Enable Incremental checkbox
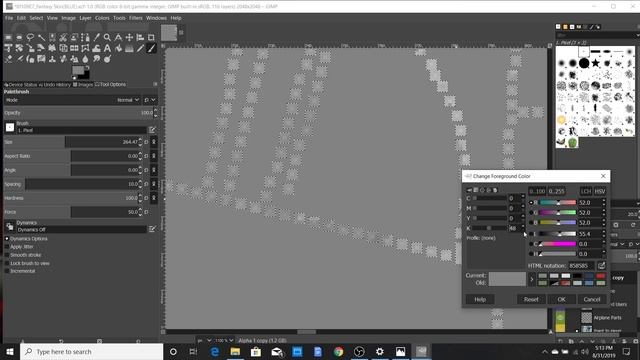This screenshot has width=640, height=360. point(7,271)
